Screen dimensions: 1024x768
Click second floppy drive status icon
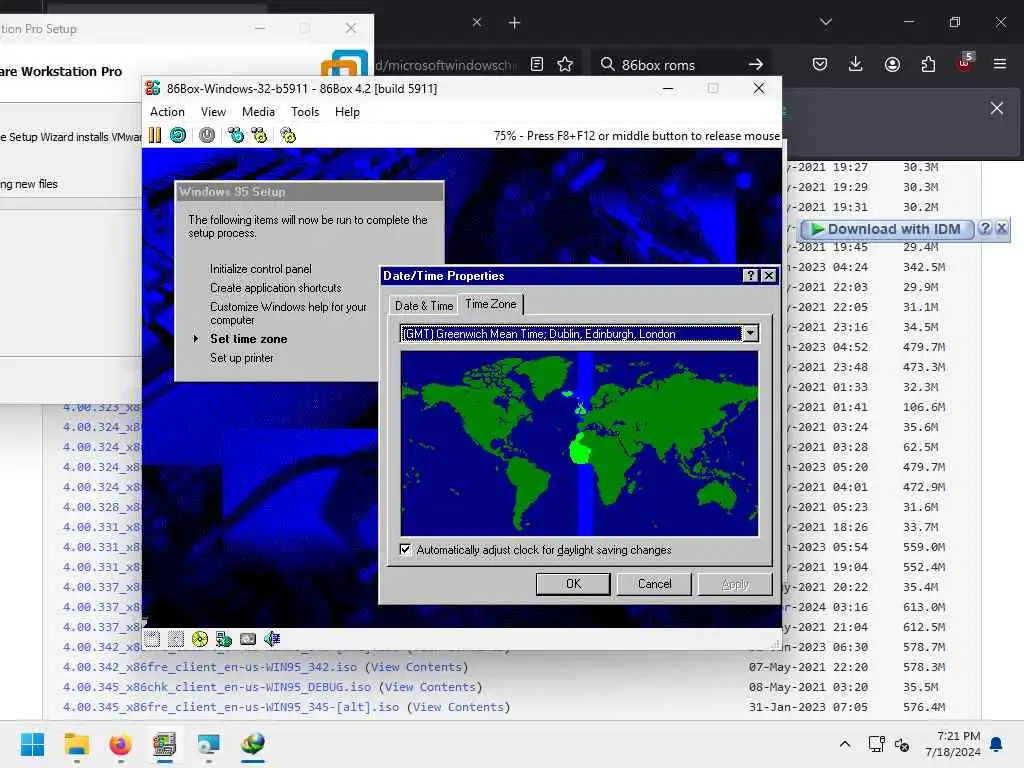click(x=176, y=639)
